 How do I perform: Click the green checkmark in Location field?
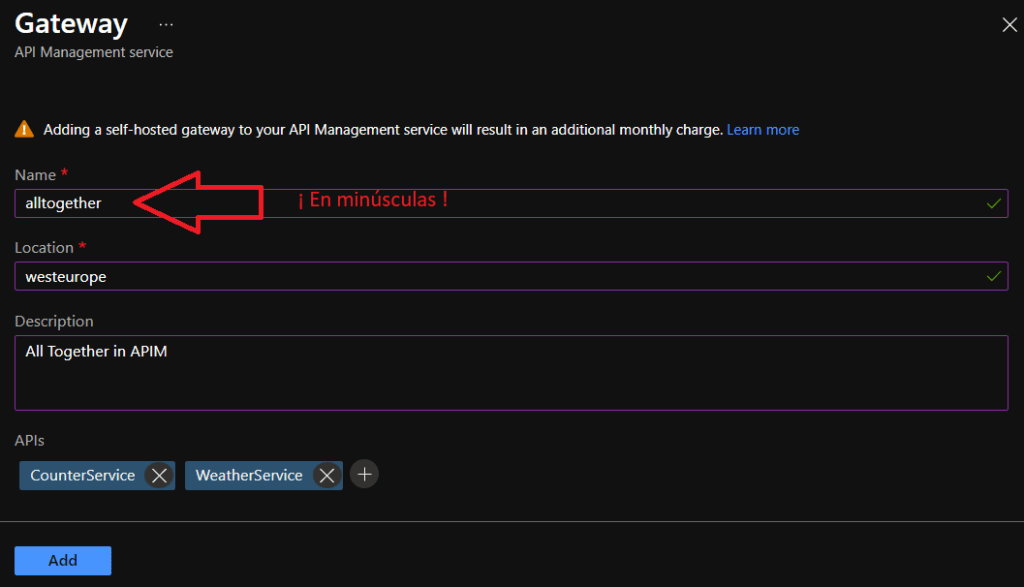click(x=993, y=276)
